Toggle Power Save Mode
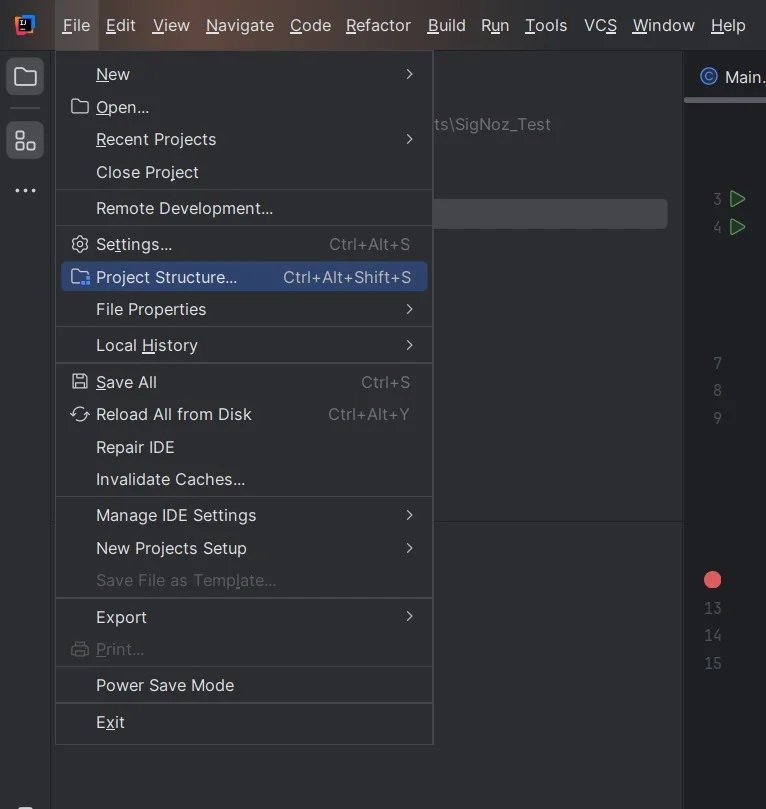This screenshot has height=809, width=766. coord(244,685)
